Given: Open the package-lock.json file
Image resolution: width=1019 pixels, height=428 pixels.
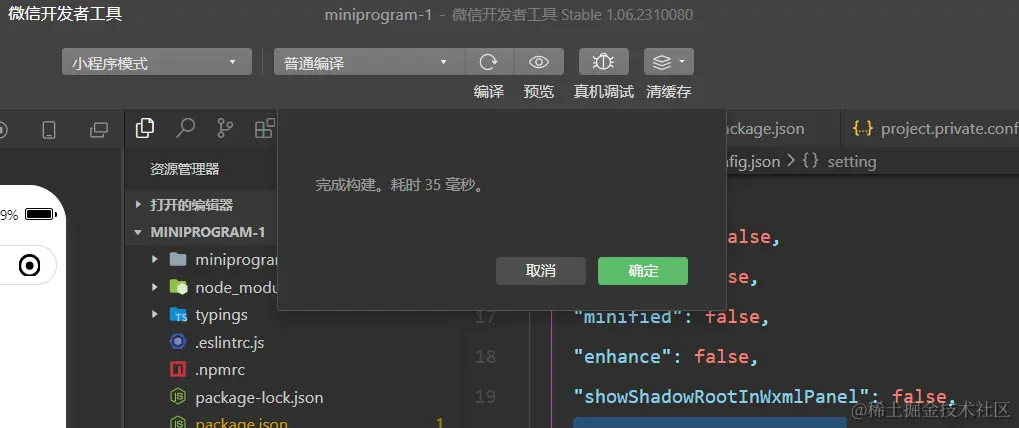Looking at the screenshot, I should (x=259, y=397).
